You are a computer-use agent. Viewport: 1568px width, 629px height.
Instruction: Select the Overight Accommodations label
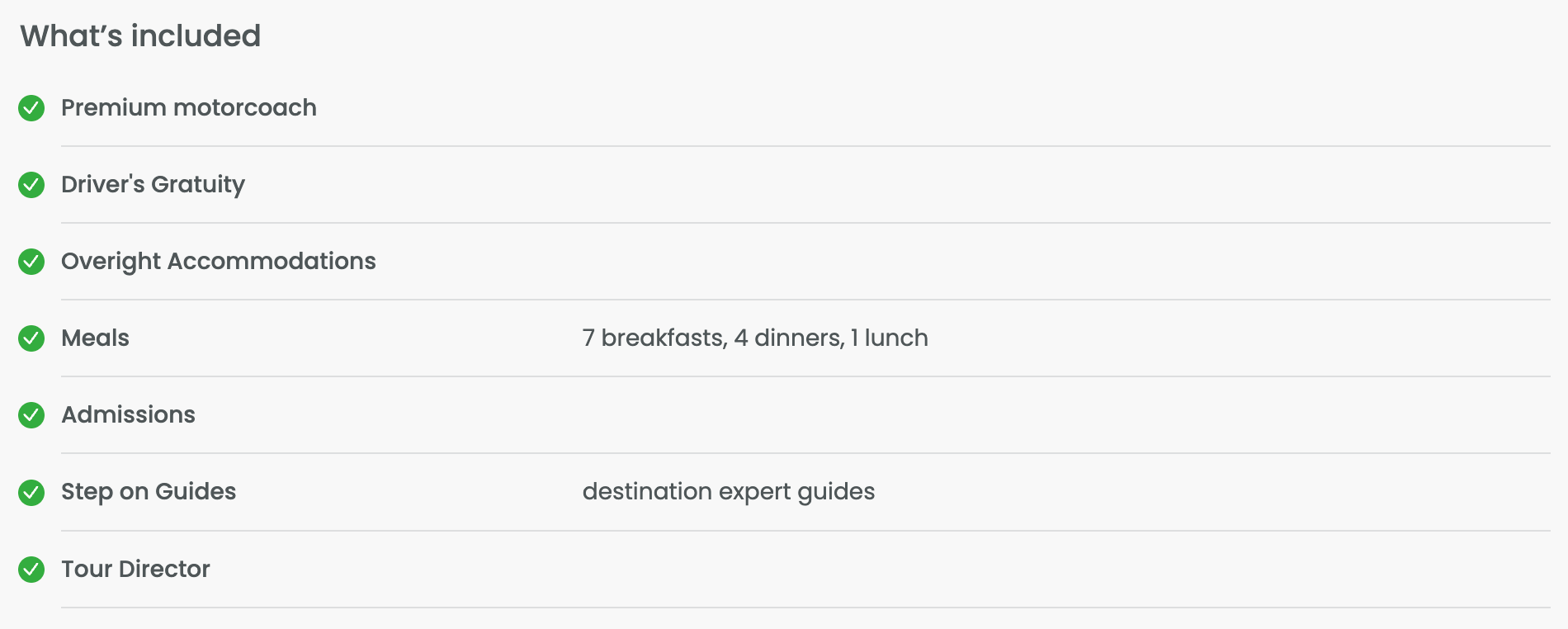[x=218, y=262]
